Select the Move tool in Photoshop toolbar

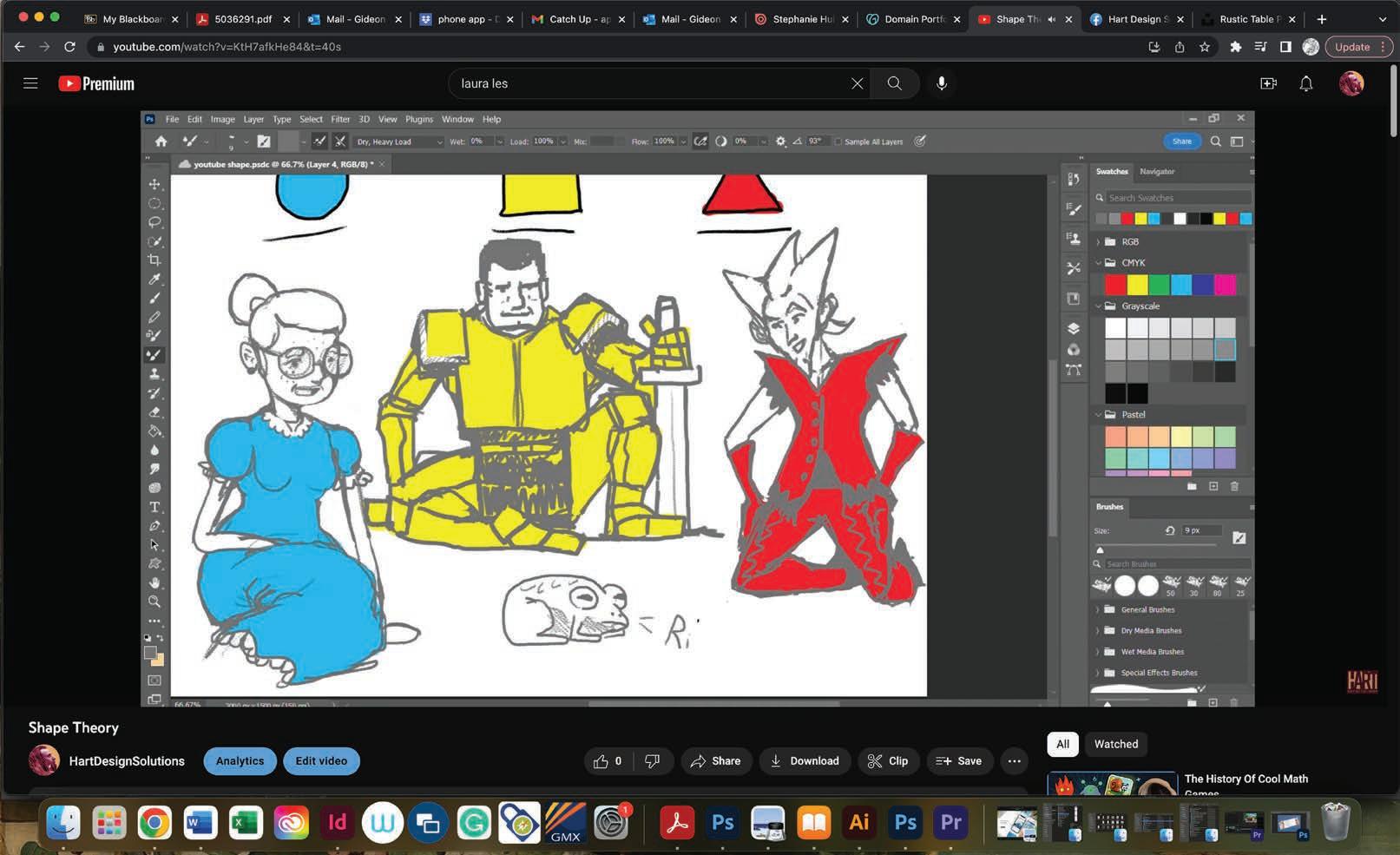pos(154,184)
